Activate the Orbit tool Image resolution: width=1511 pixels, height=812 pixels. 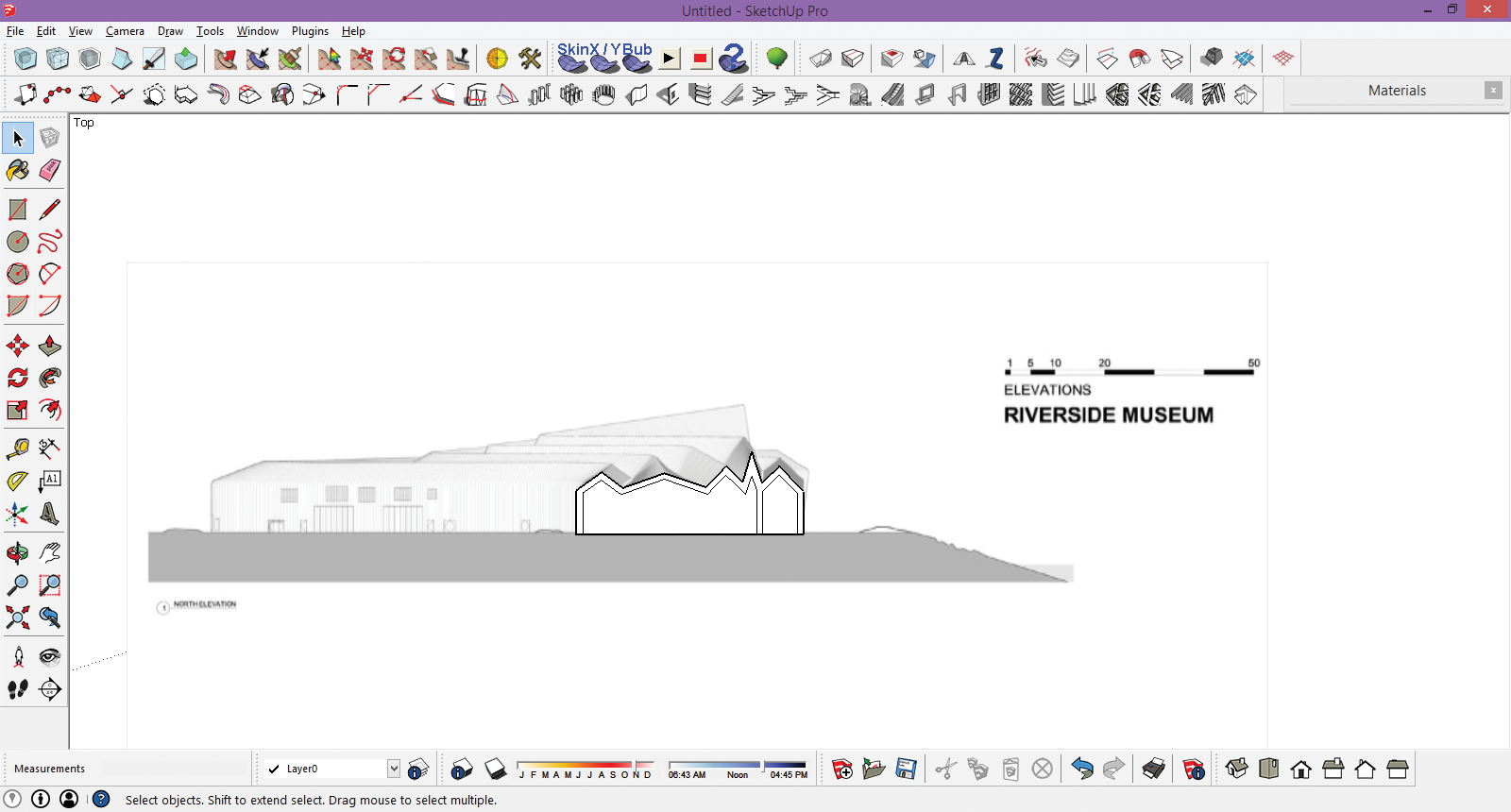[x=18, y=553]
